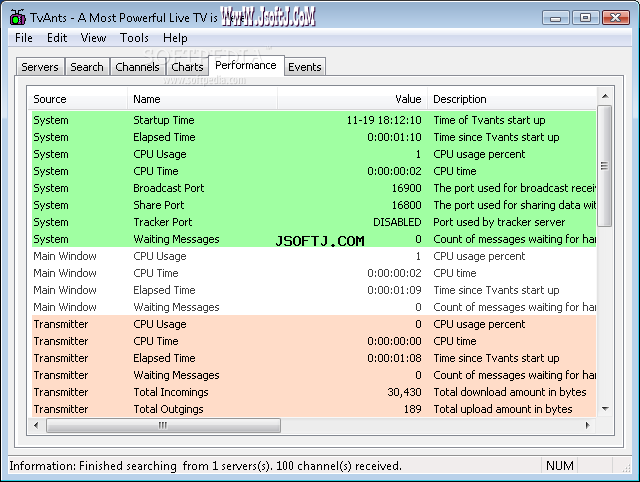Sort by the Source column header

pyautogui.click(x=78, y=99)
